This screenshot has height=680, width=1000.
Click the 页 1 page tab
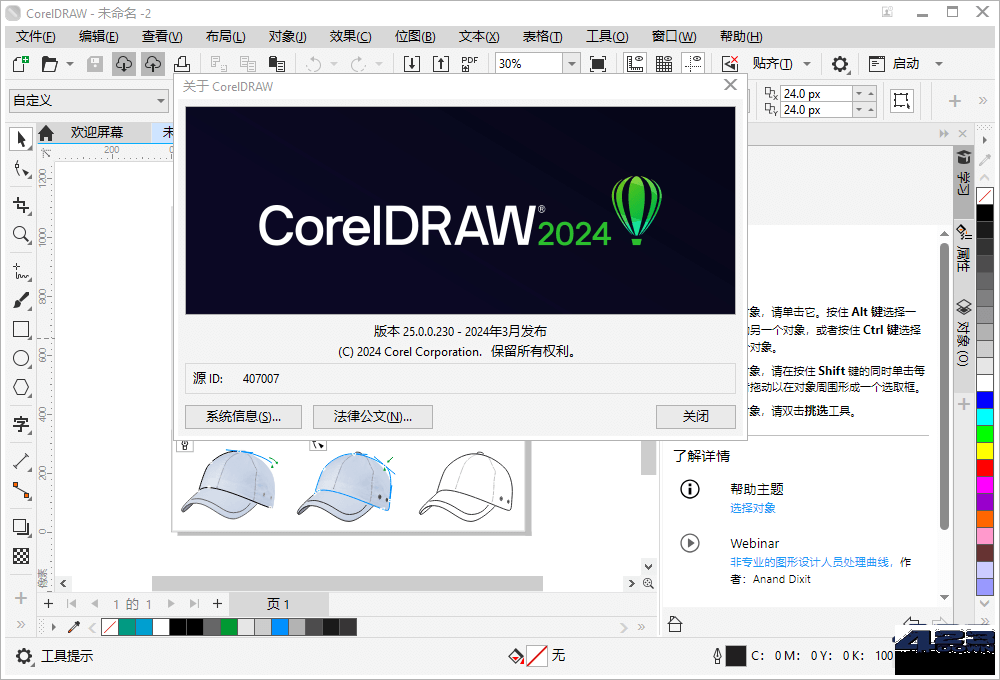pos(279,603)
